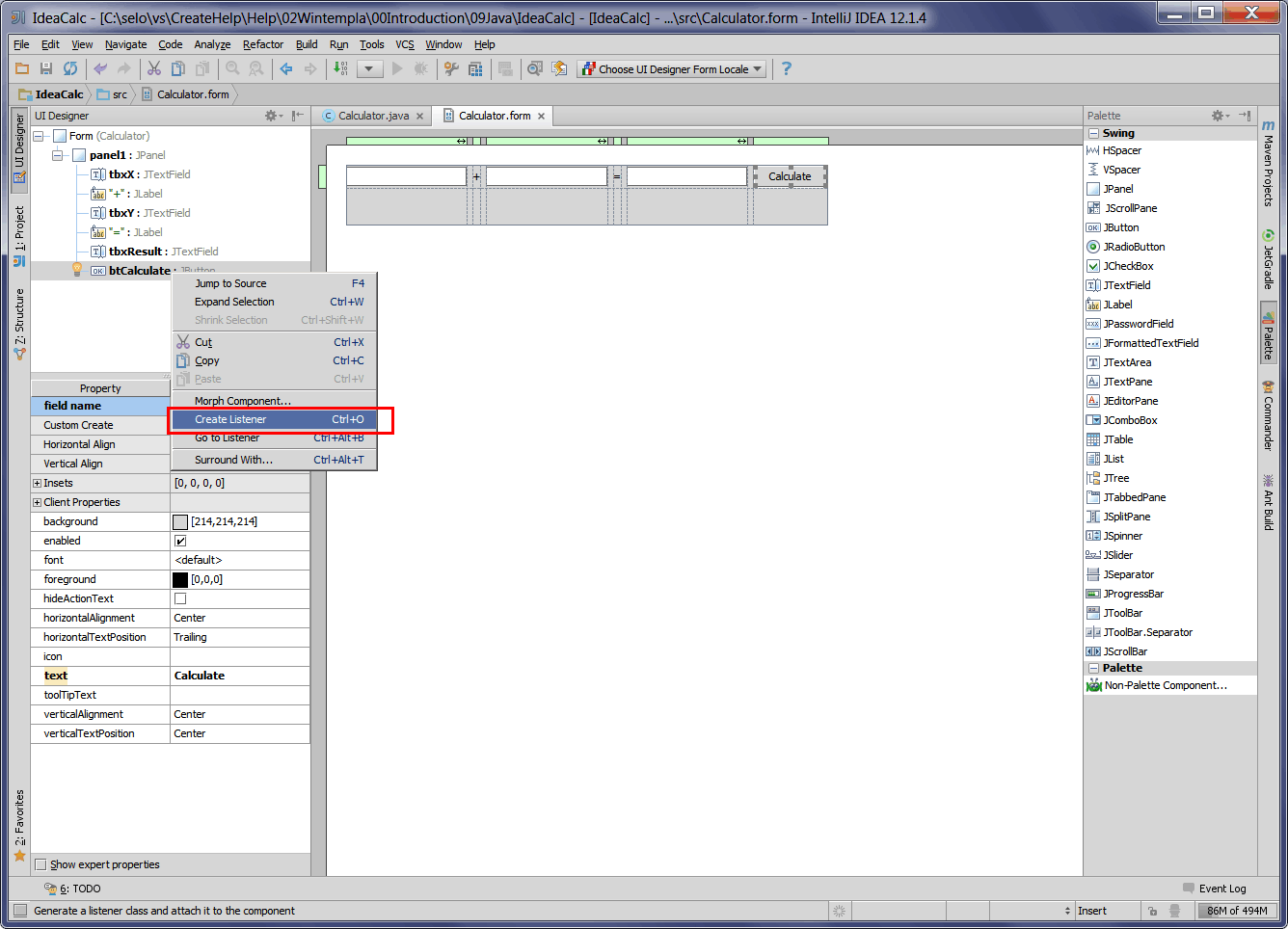The image size is (1288, 929).
Task: Click the Data Binding Wizard toolbar icon
Action: (559, 68)
